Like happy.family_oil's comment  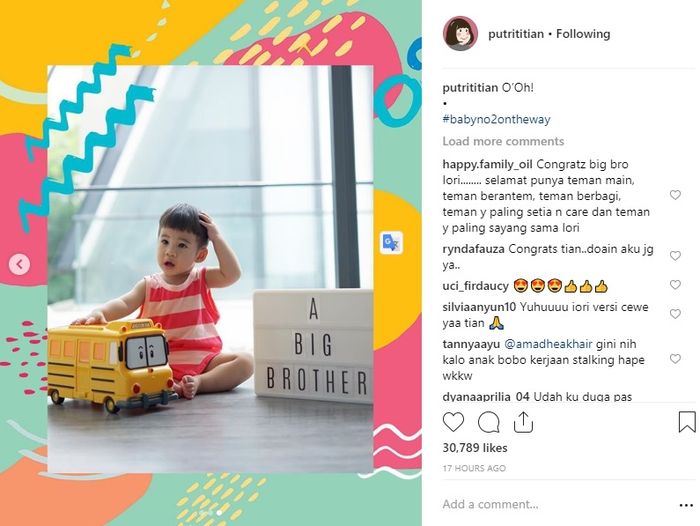tap(675, 195)
